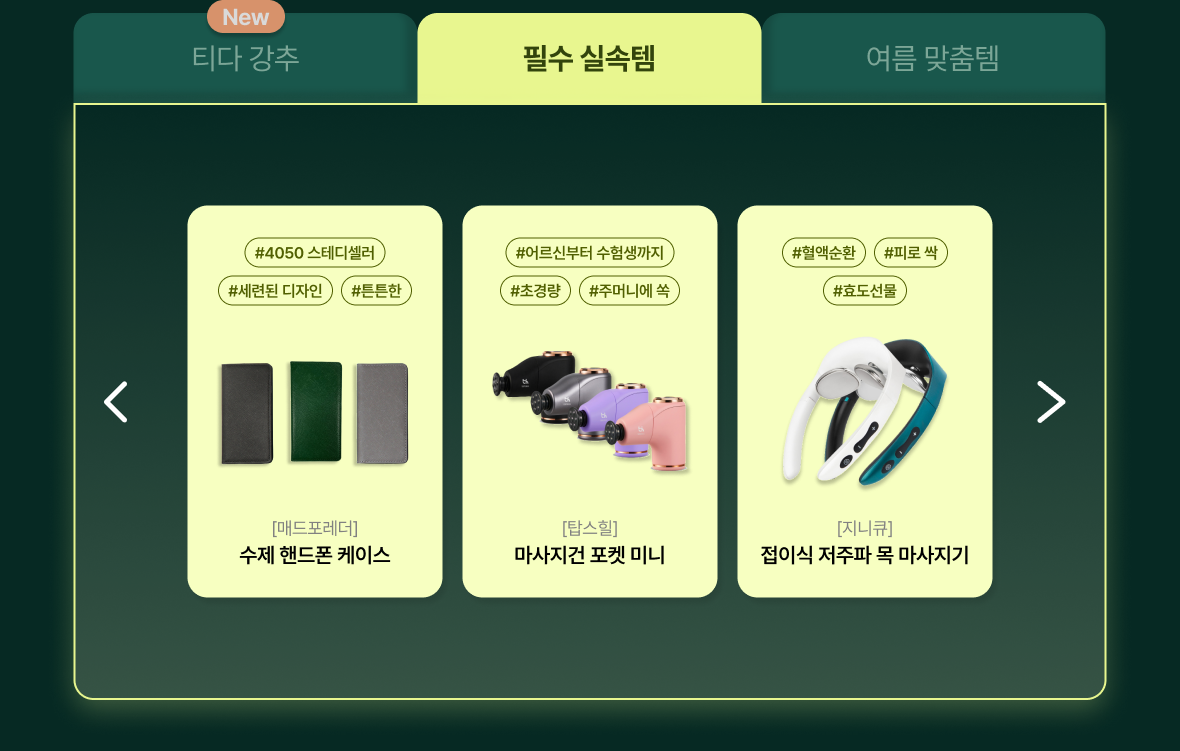This screenshot has width=1180, height=751.
Task: Open the neck massager product image
Action: [x=864, y=411]
